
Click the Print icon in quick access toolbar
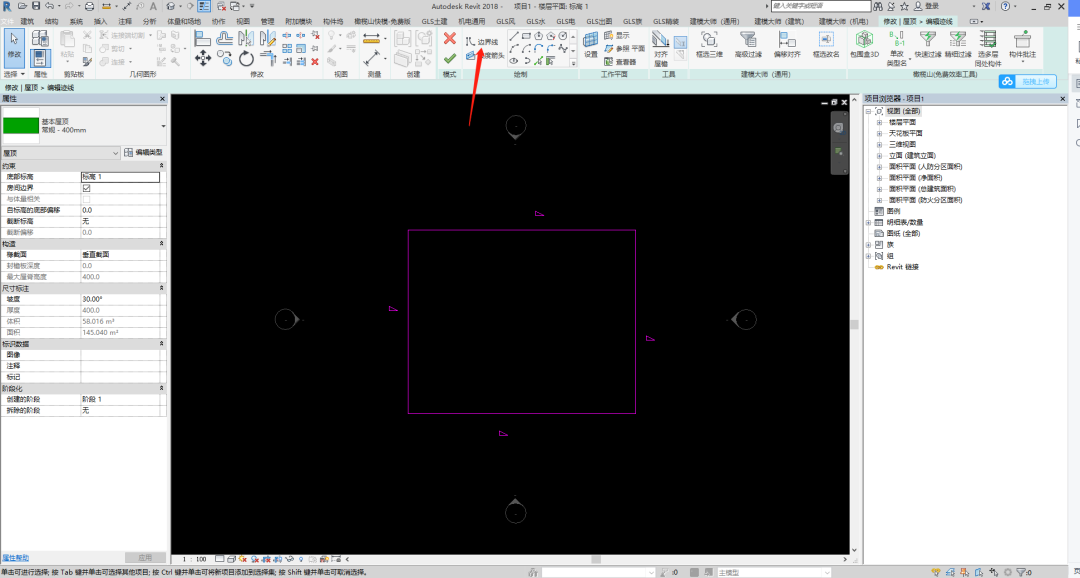(x=90, y=6)
